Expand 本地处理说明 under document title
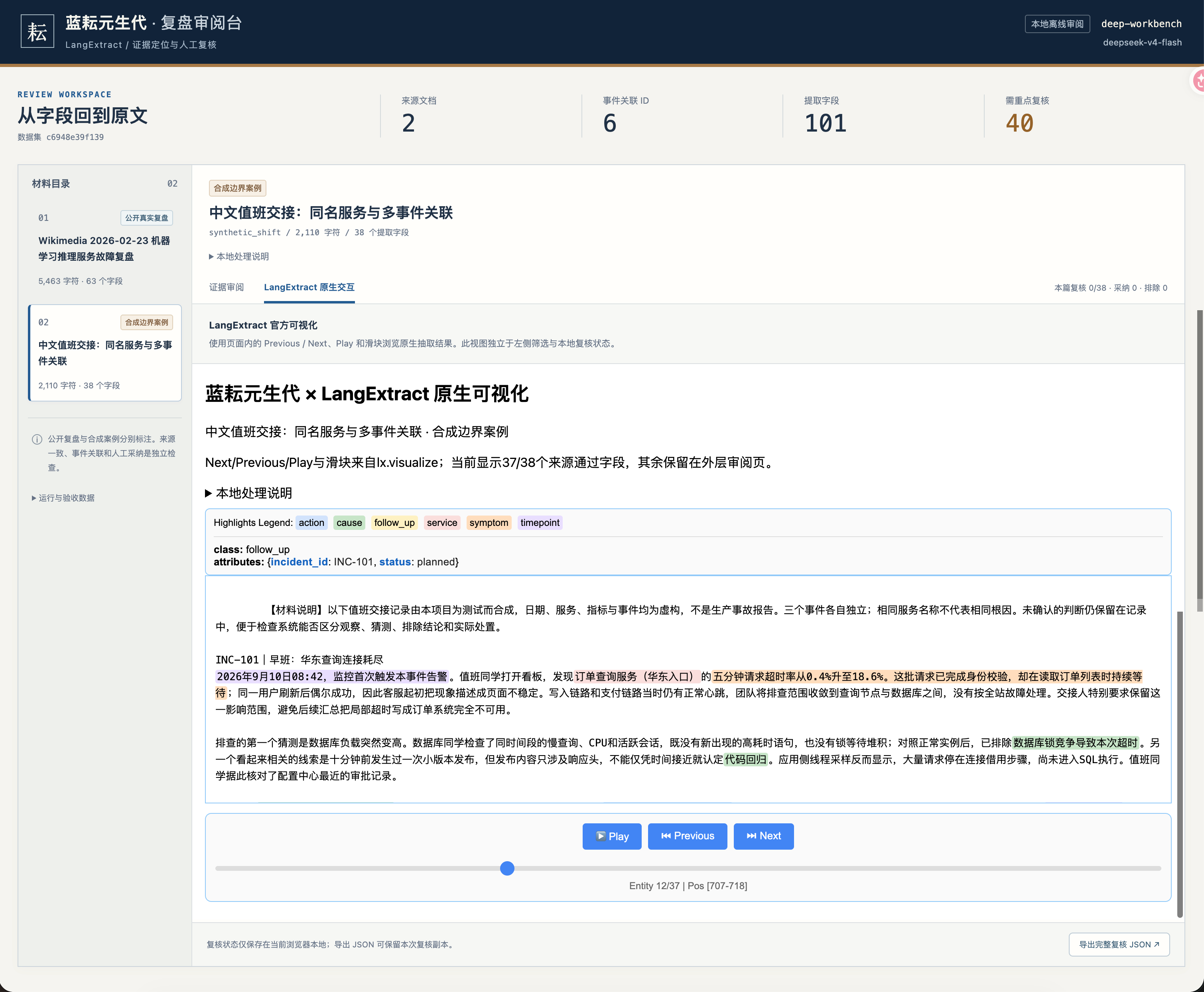This screenshot has height=992, width=1204. point(239,256)
